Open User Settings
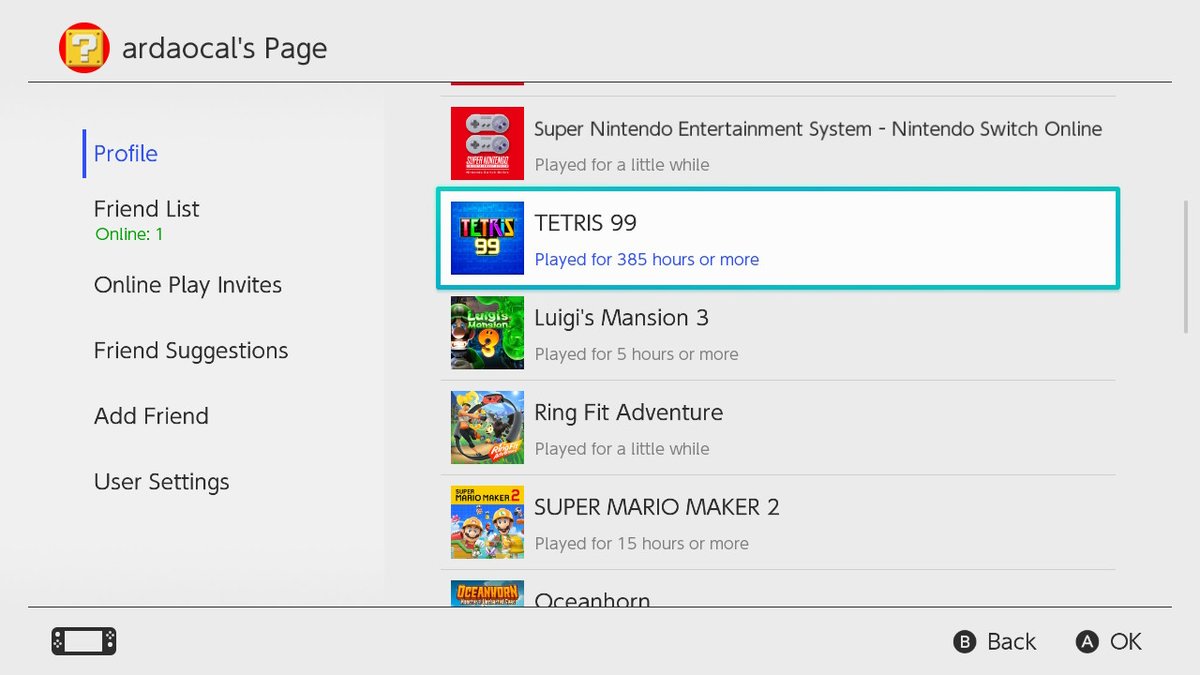Image resolution: width=1200 pixels, height=675 pixels. [x=162, y=482]
